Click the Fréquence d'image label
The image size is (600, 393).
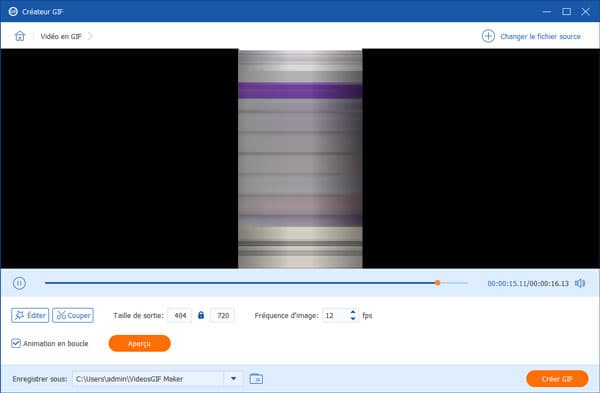286,316
